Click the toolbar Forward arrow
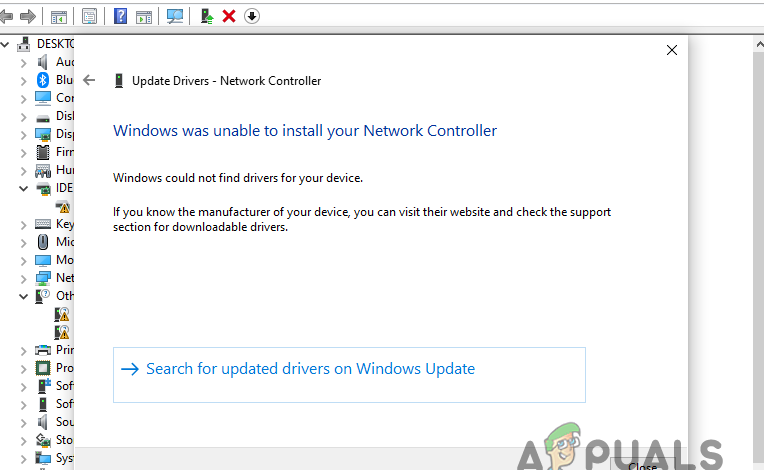Viewport: 764px width, 470px height. (x=28, y=16)
